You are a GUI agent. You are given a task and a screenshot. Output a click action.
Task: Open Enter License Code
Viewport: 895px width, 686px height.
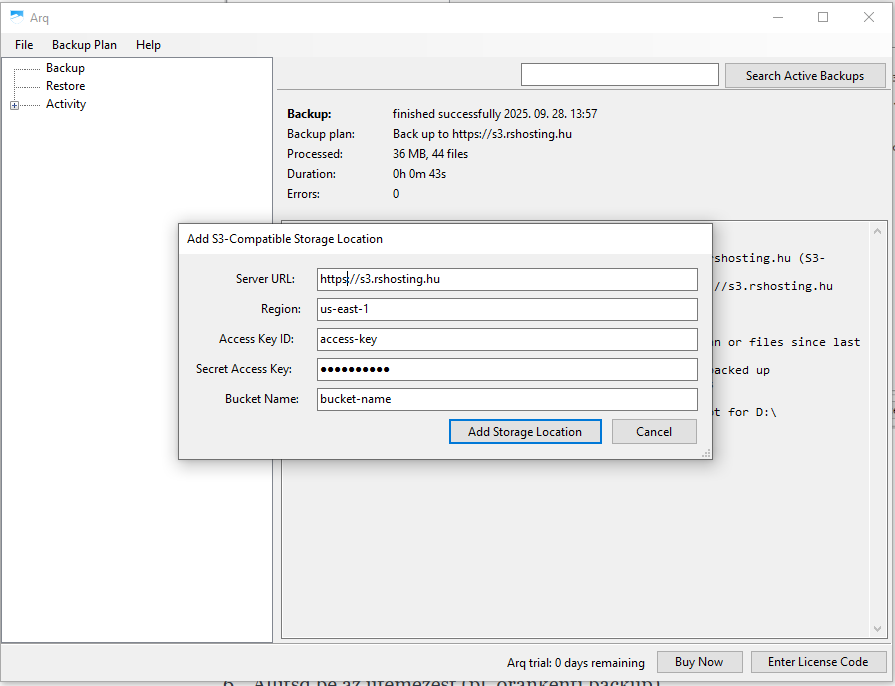[x=818, y=662]
